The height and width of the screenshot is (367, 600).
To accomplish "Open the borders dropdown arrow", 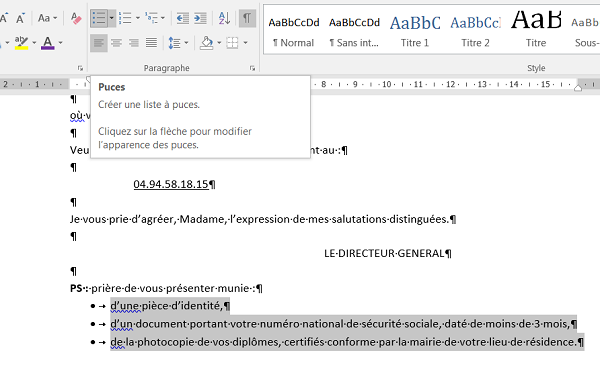I will (x=245, y=42).
